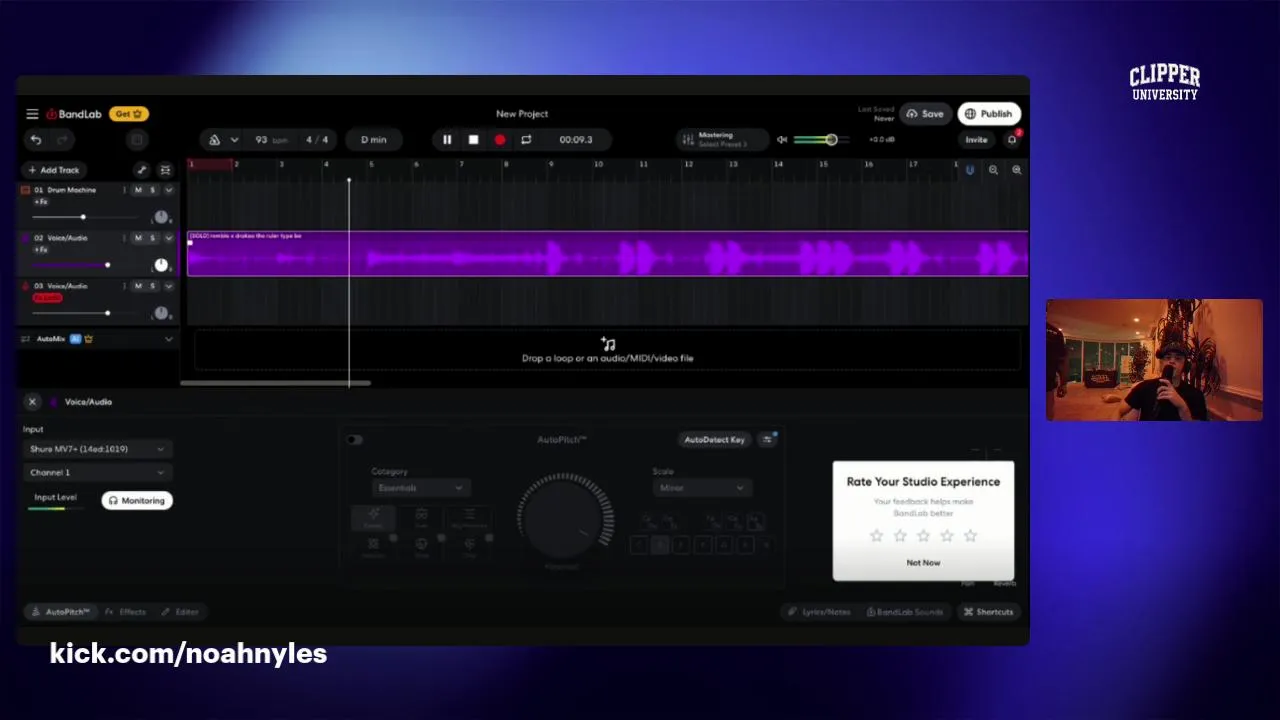1280x720 pixels.
Task: Open the Lyrics/Notes panel
Action: pos(819,612)
